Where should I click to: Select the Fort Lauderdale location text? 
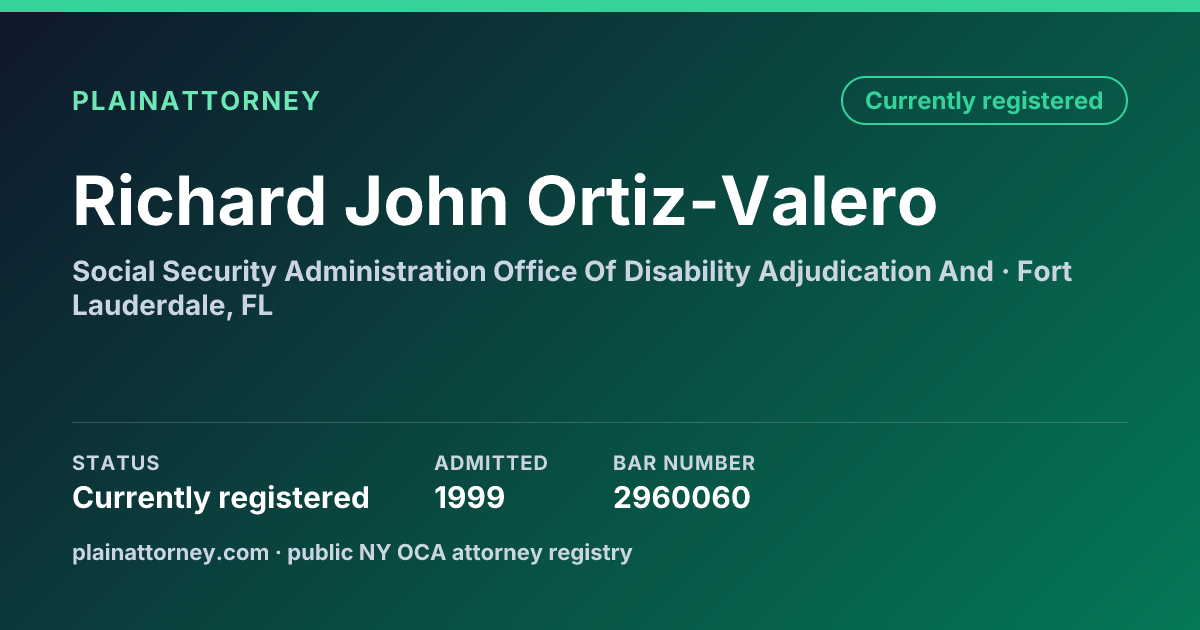click(x=1045, y=271)
